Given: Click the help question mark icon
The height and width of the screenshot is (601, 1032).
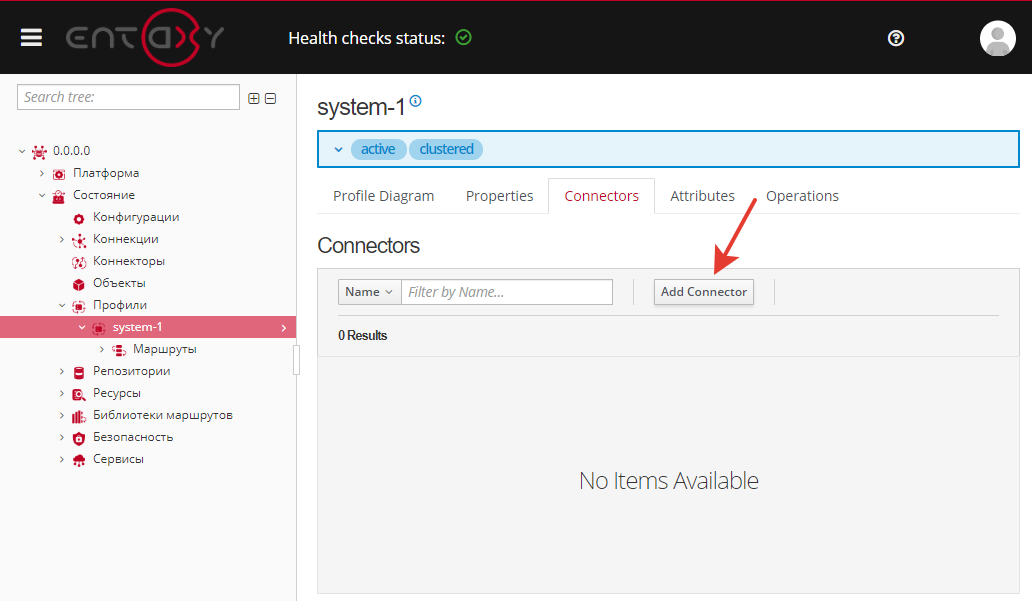Looking at the screenshot, I should click(896, 38).
